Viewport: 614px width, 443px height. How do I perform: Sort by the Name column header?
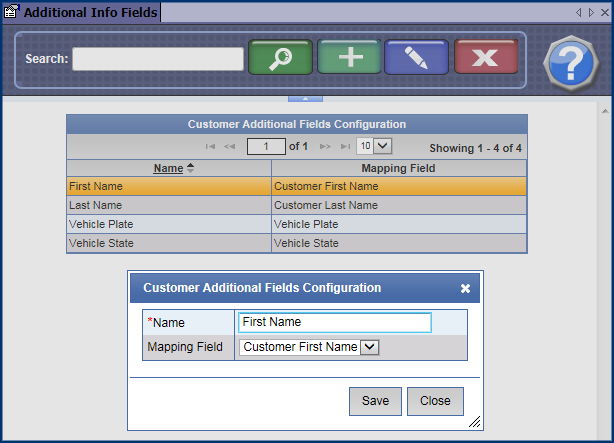coord(168,168)
